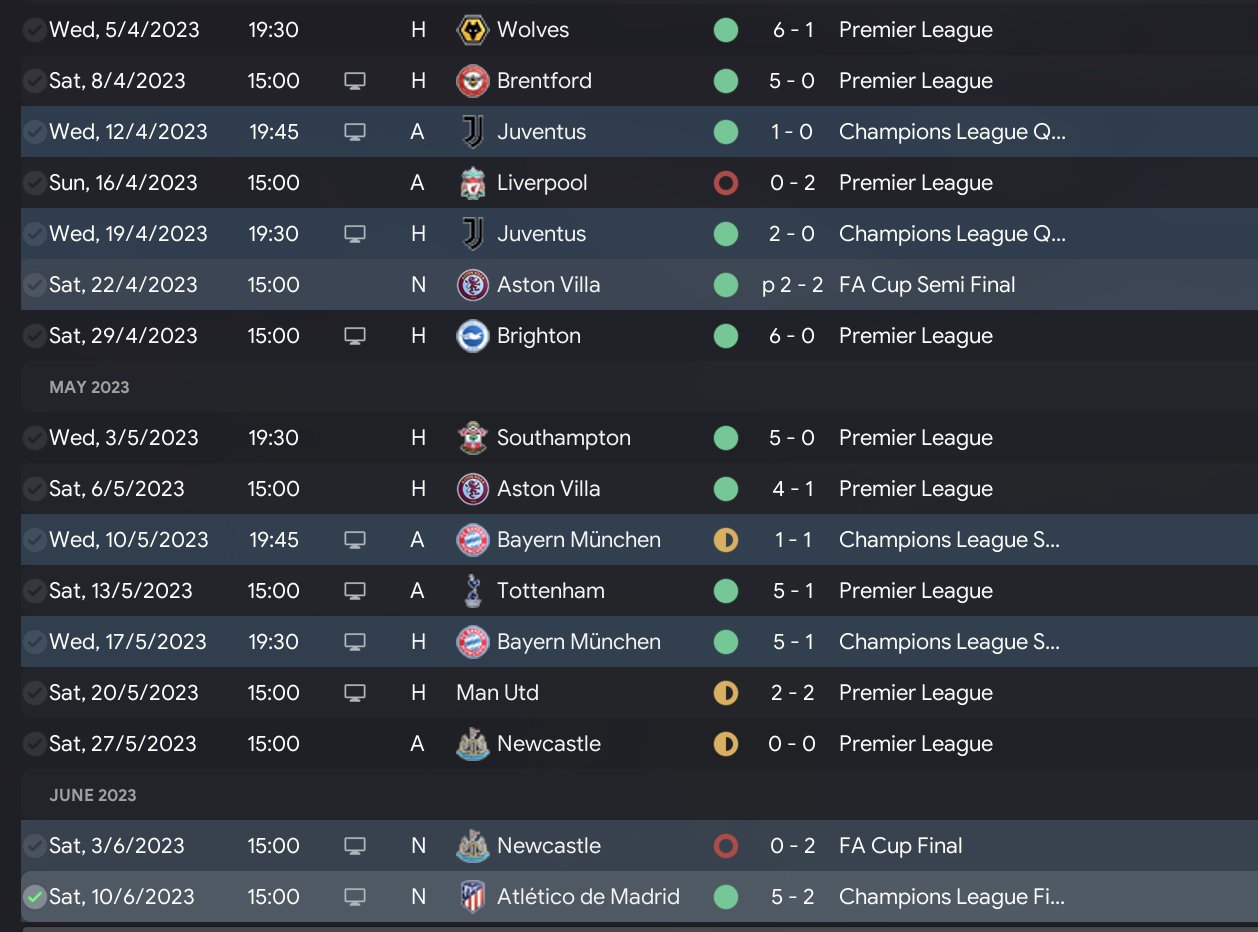Screen dimensions: 1258x932
Task: Click the red loss indicator for Liverpool match
Action: pos(726,183)
